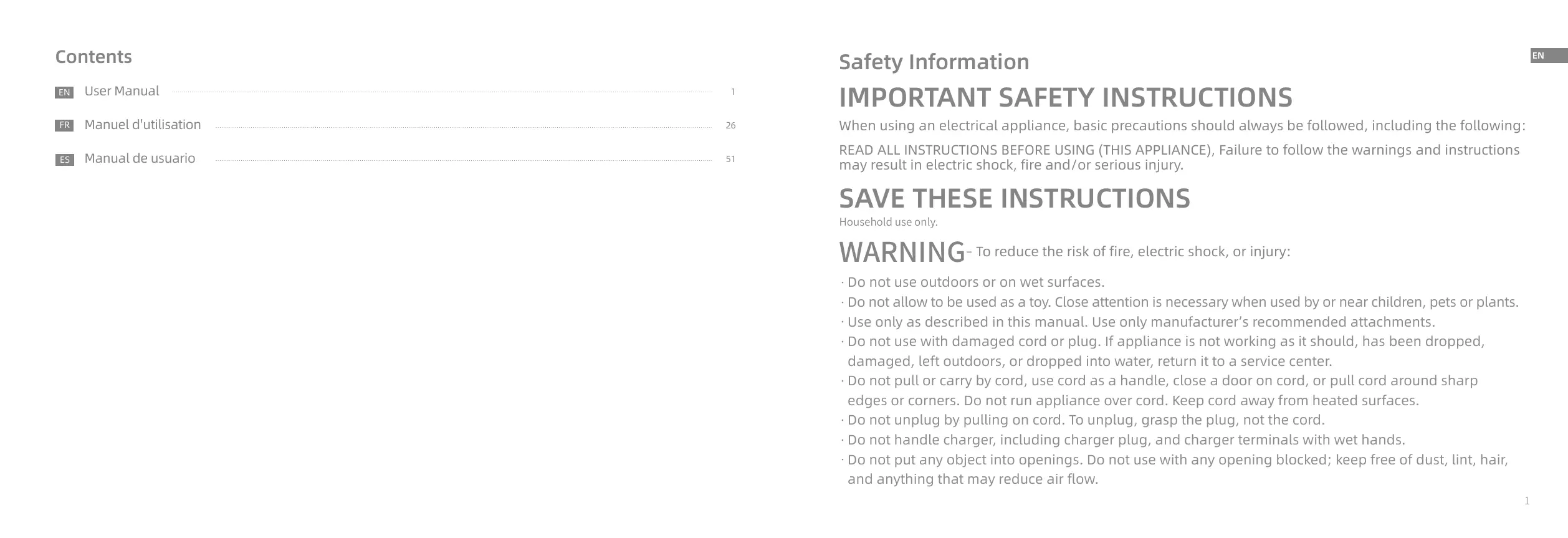Open the Manual de usuario contents entry
This screenshot has width=1568, height=538.
[x=140, y=158]
